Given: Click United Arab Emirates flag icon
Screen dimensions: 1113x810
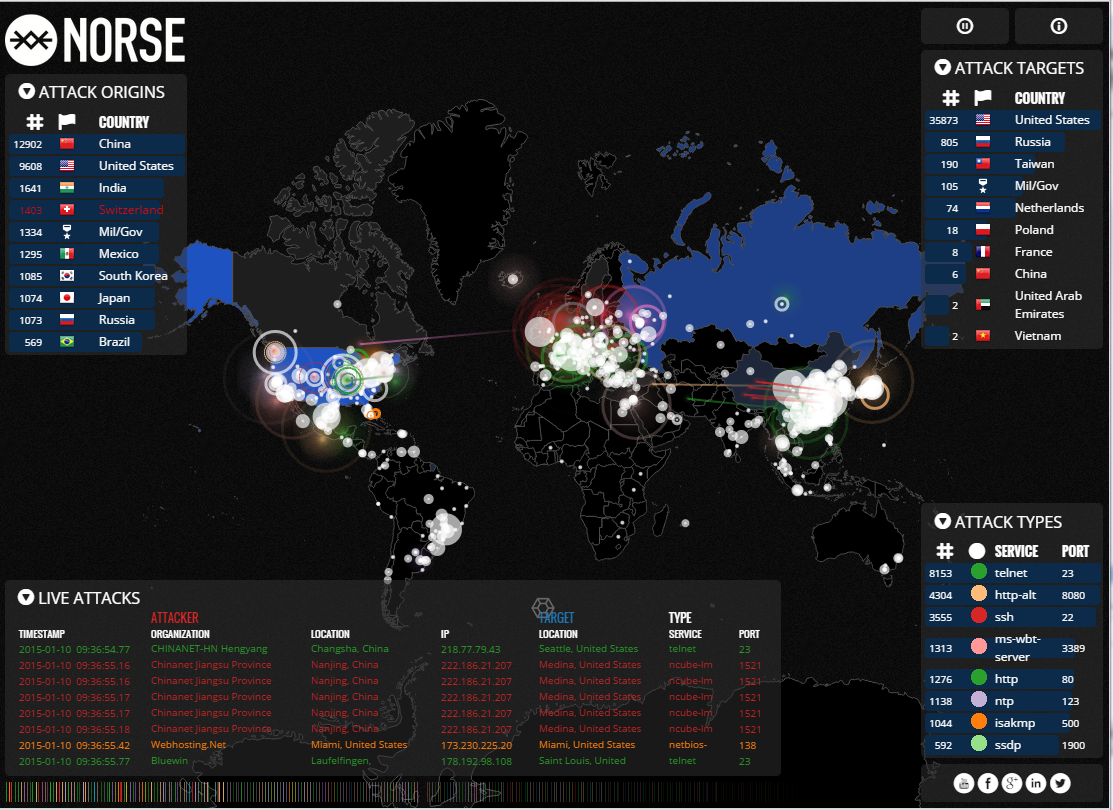Looking at the screenshot, I should pyautogui.click(x=983, y=305).
